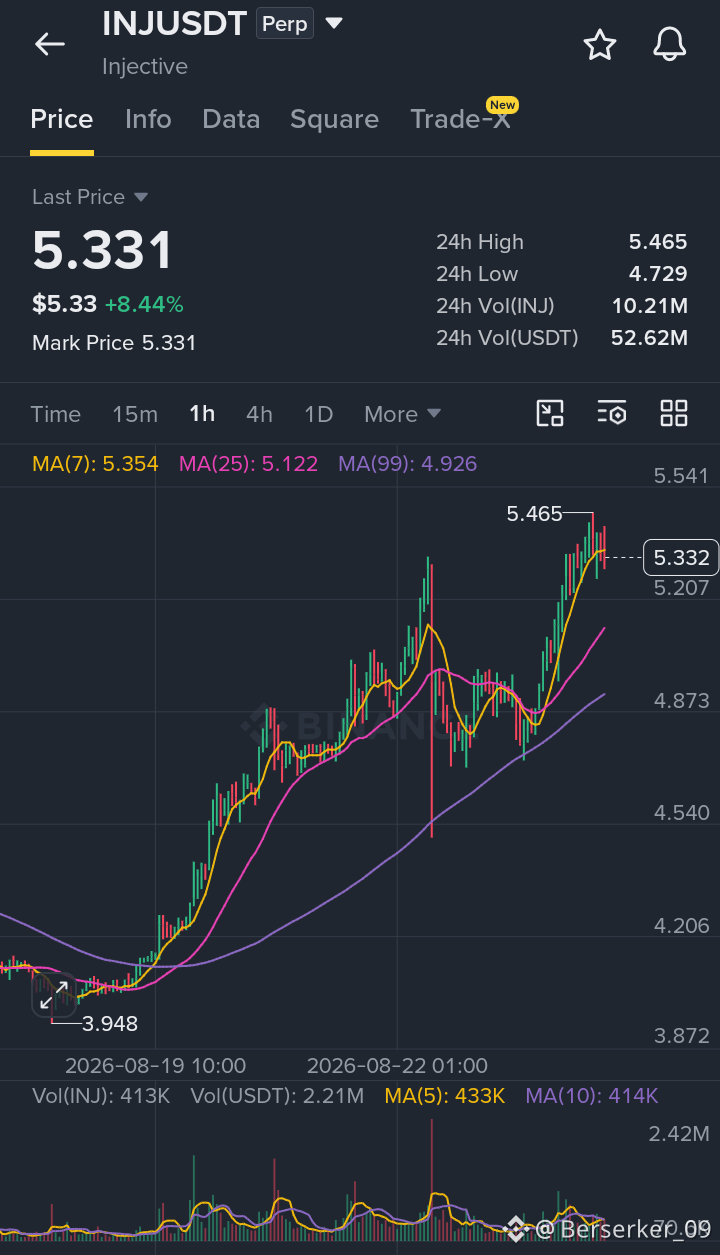Select the 15m chart interval

[x=135, y=414]
